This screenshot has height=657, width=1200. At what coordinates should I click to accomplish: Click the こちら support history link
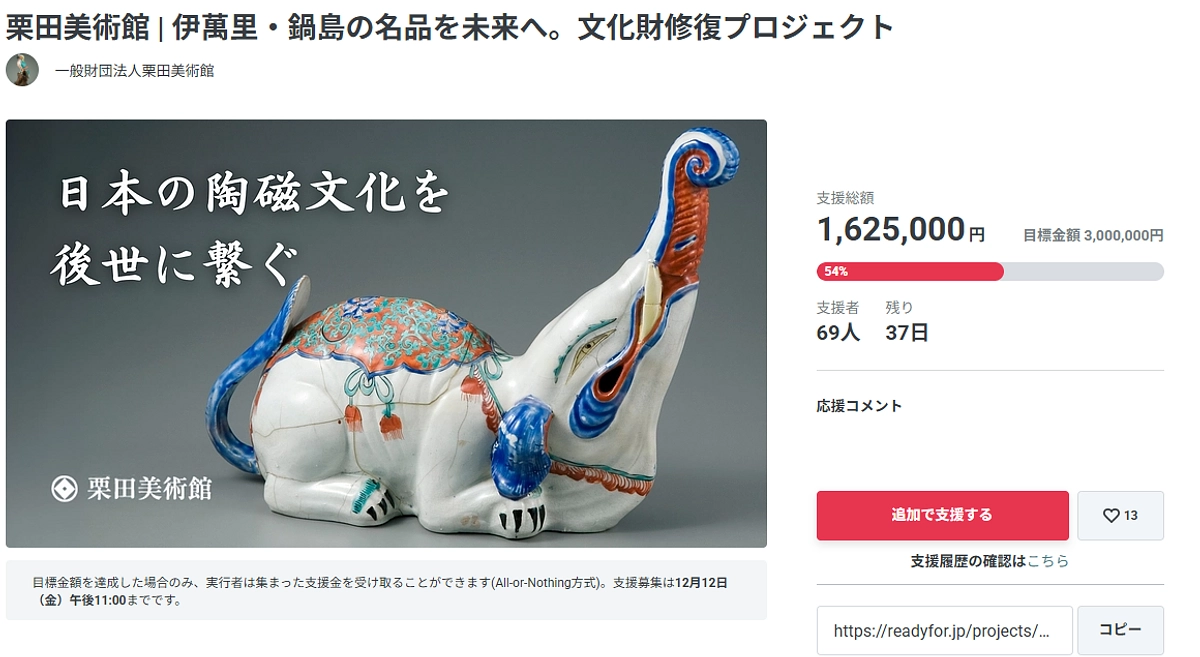click(1048, 561)
